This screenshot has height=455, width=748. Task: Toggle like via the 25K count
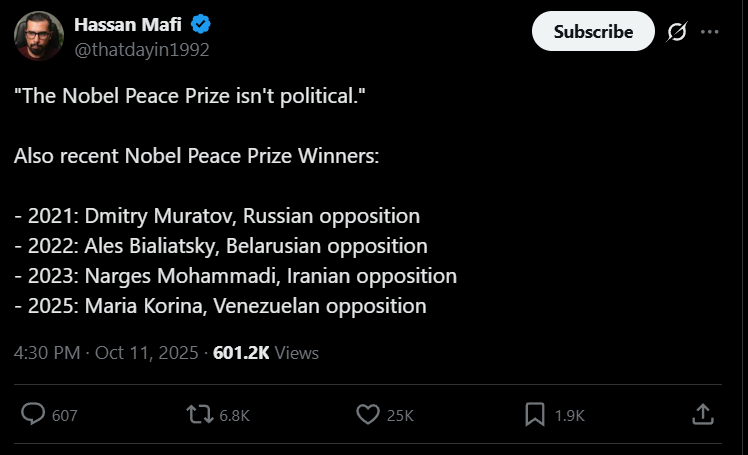click(400, 415)
